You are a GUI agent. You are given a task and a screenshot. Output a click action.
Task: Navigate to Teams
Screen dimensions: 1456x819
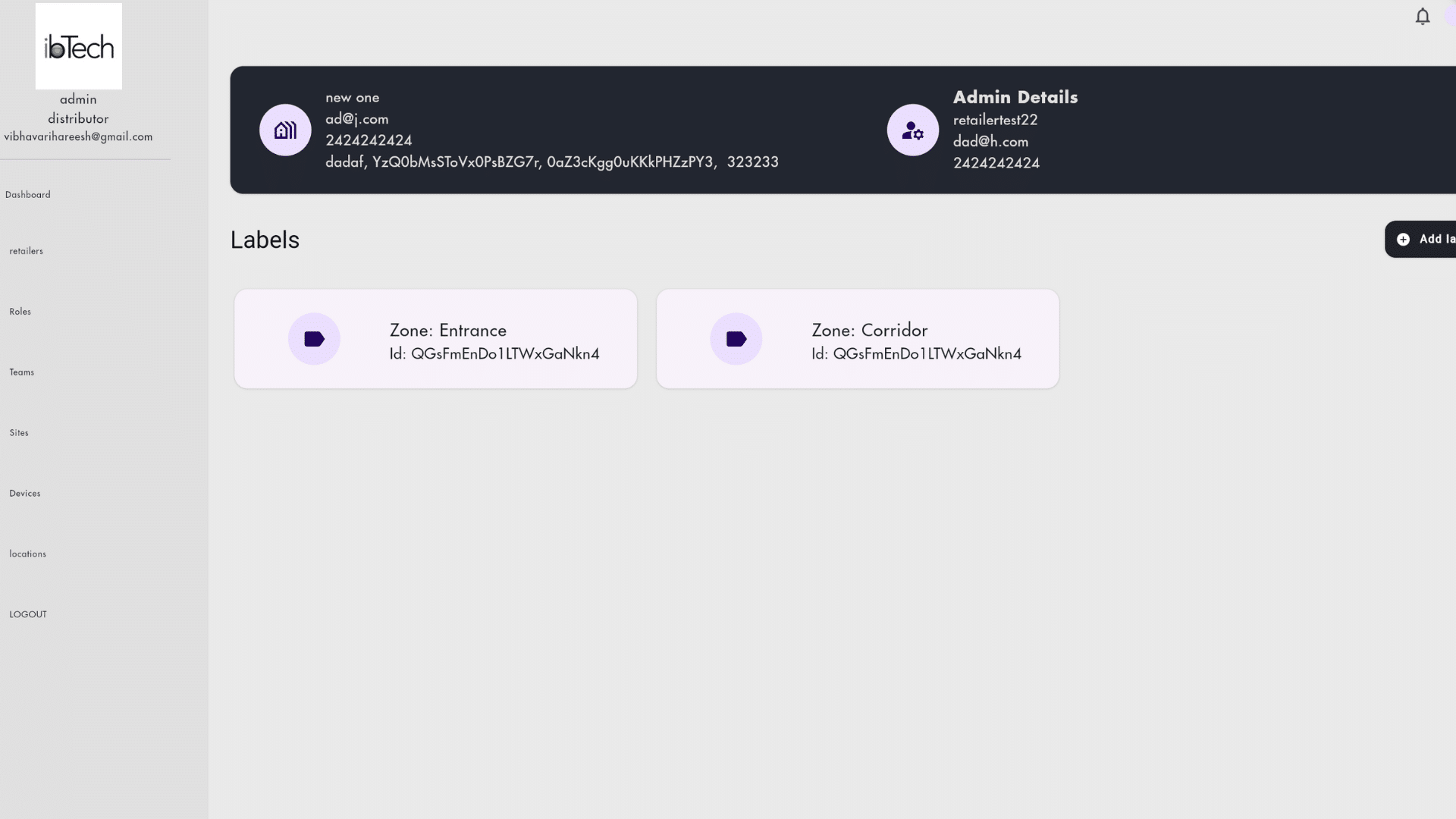click(x=22, y=372)
